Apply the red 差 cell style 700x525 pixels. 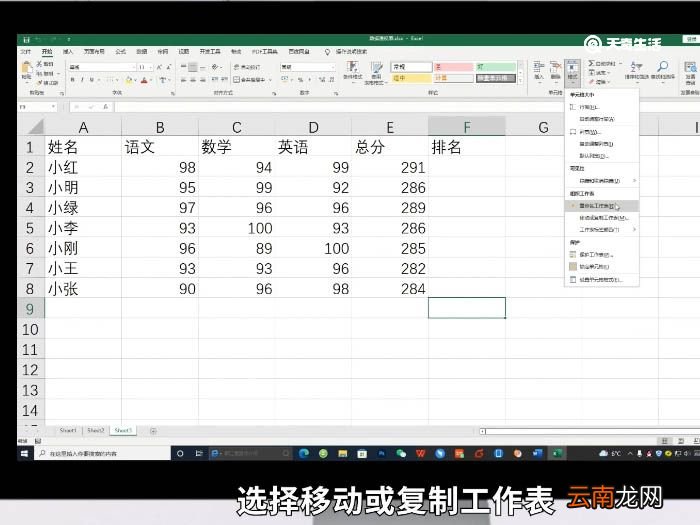(453, 67)
